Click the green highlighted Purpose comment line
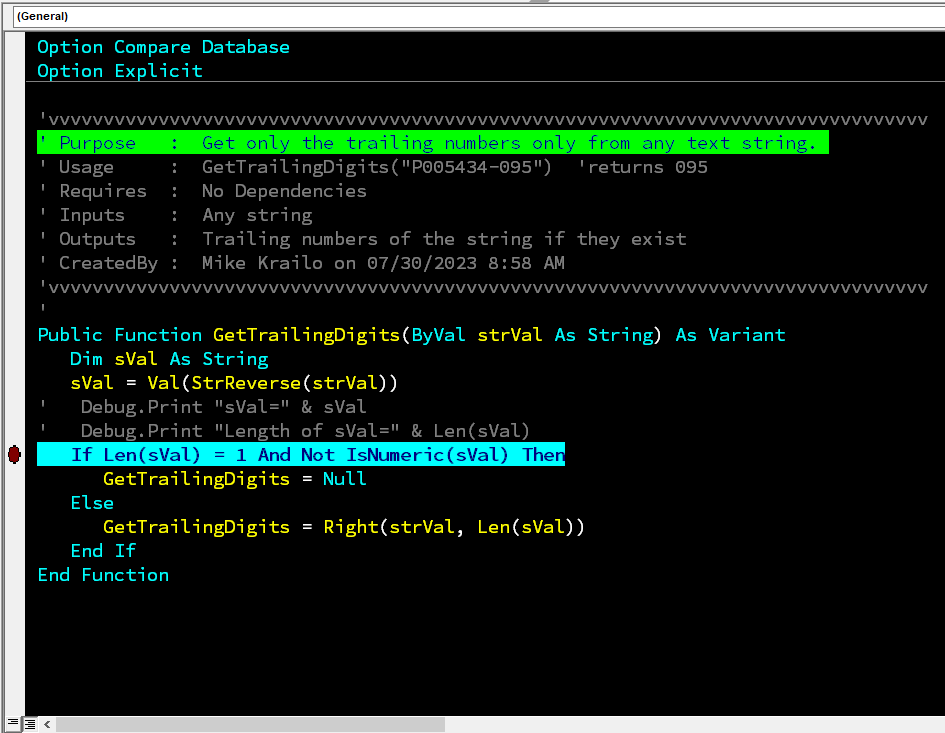 pos(430,143)
